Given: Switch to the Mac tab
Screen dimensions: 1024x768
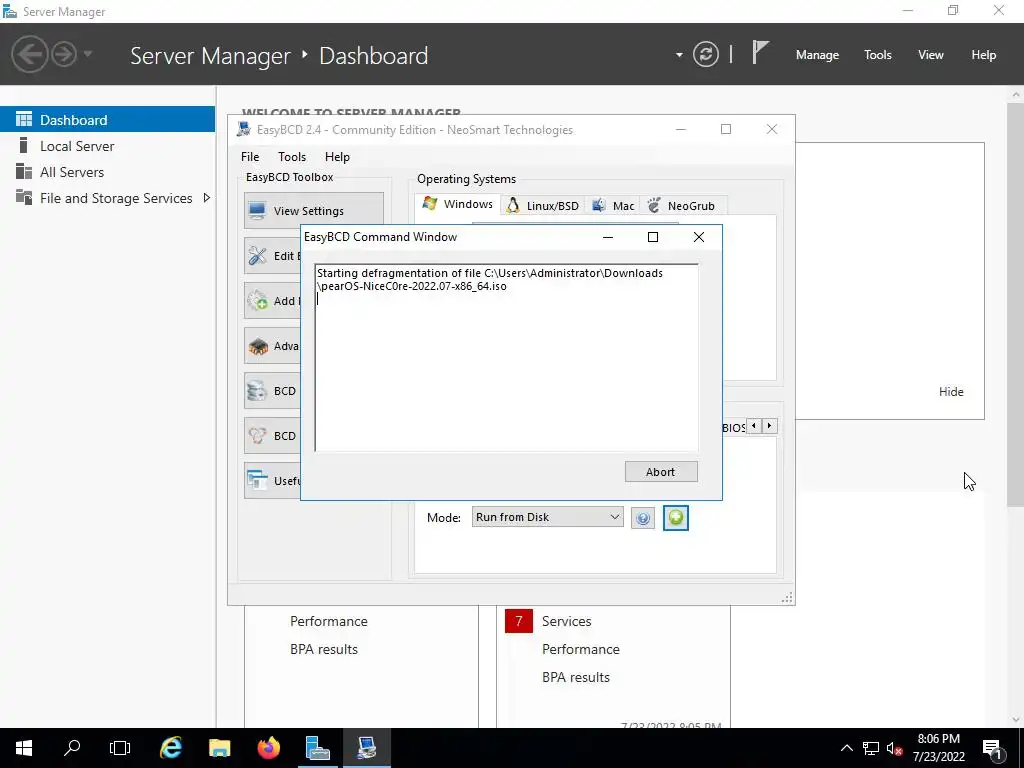Looking at the screenshot, I should coord(613,206).
